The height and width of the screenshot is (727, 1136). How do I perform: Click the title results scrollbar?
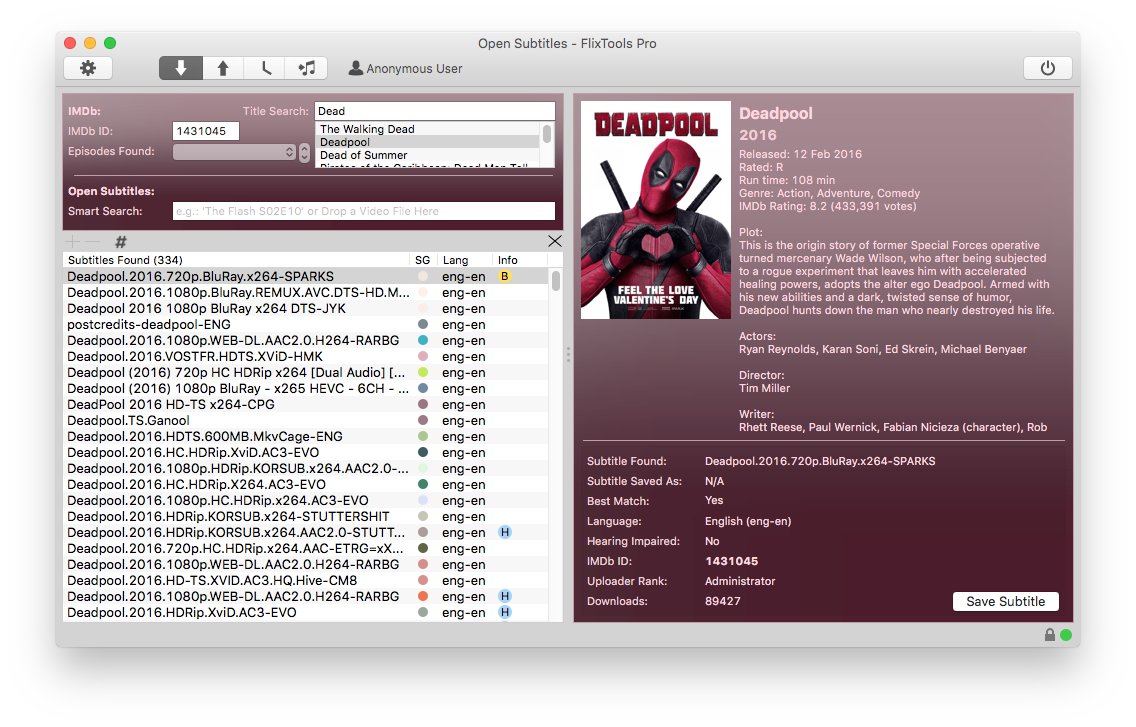(x=547, y=134)
